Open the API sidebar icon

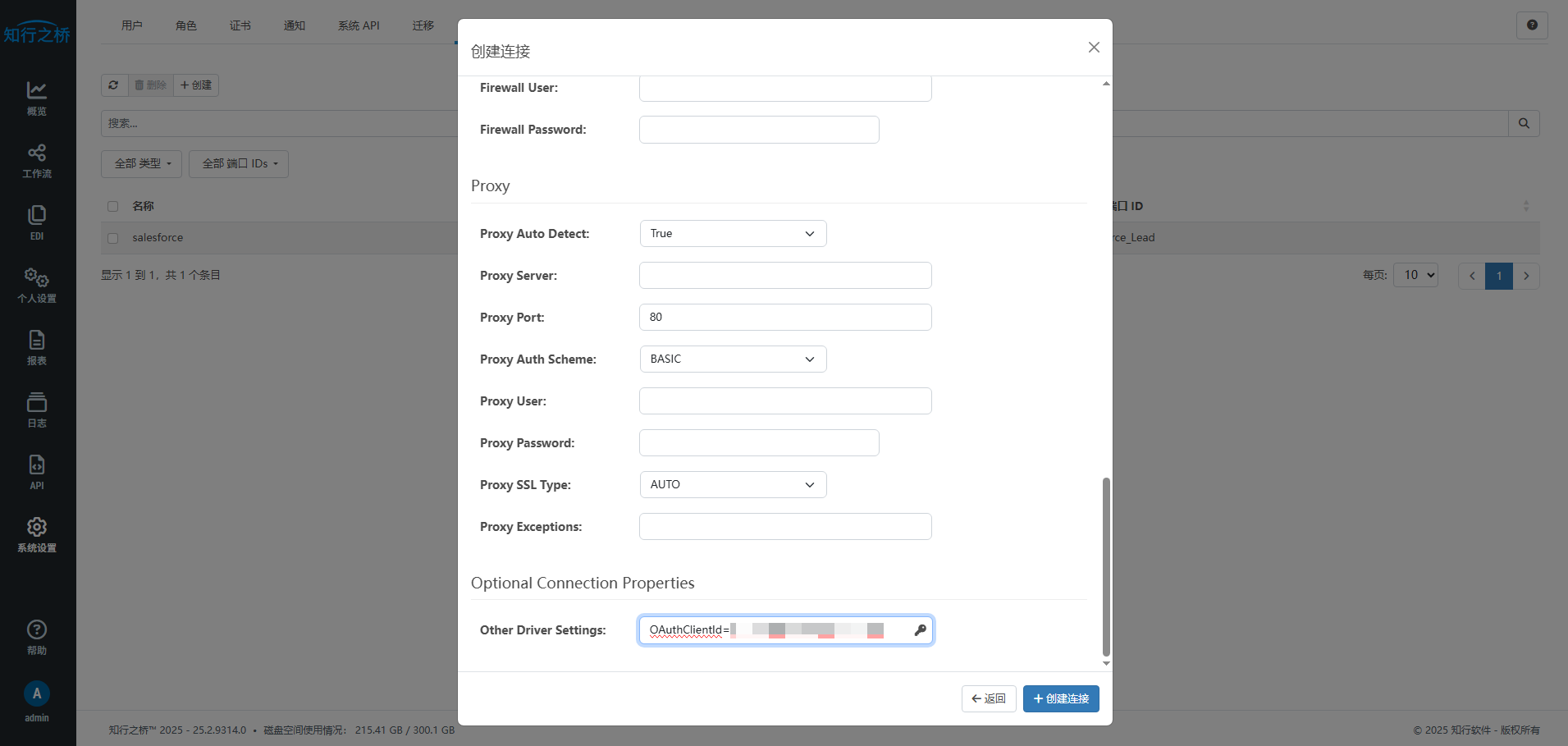click(37, 472)
